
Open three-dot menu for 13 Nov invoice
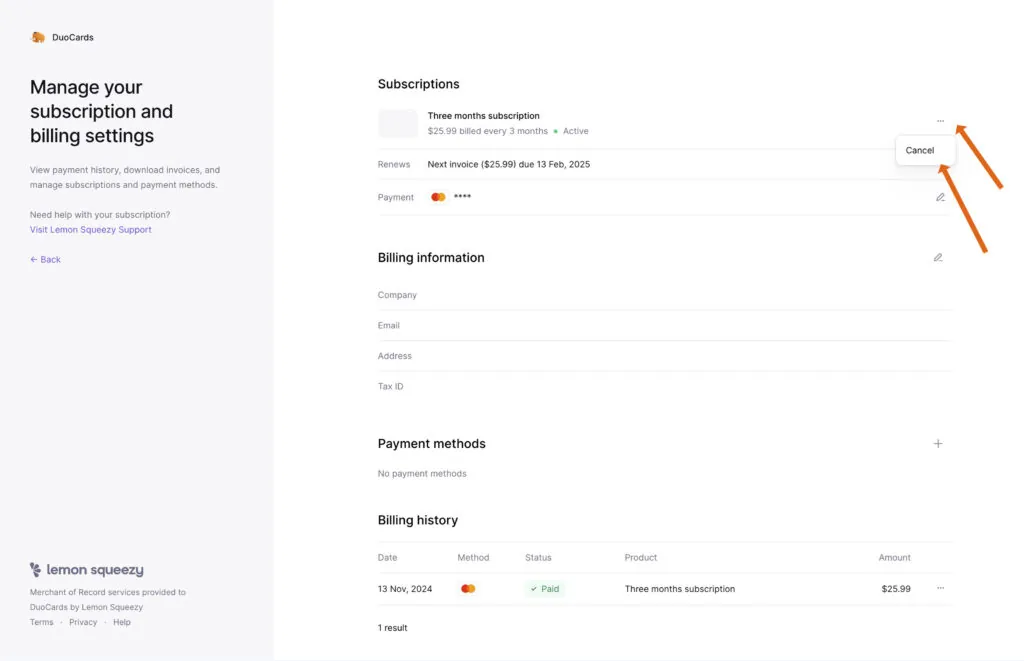click(940, 588)
